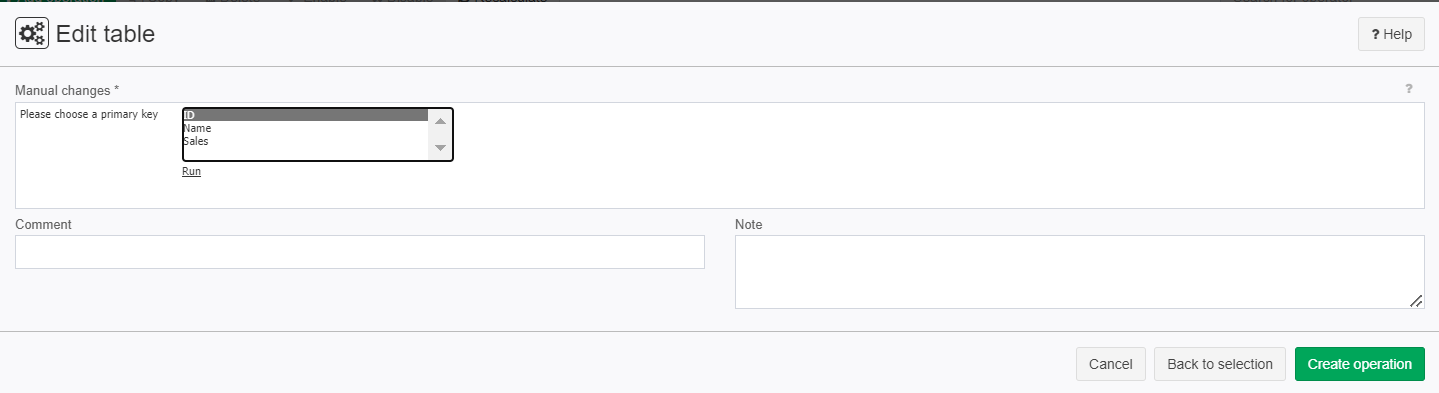The image size is (1439, 393).
Task: Click the up arrow of the primary key list
Action: 440,121
